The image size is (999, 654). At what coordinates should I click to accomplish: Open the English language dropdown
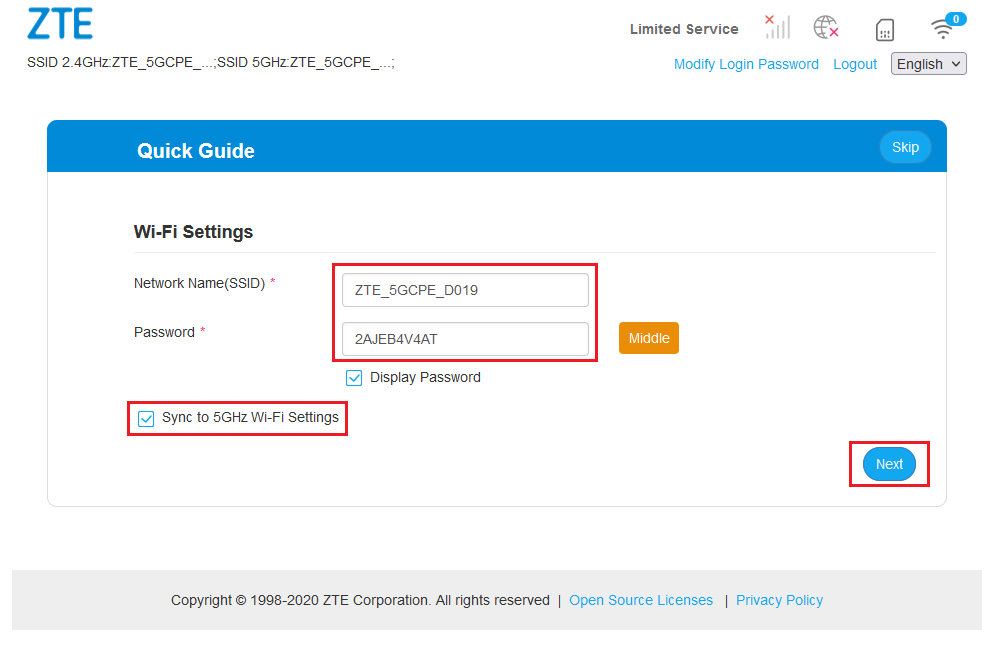click(x=928, y=64)
